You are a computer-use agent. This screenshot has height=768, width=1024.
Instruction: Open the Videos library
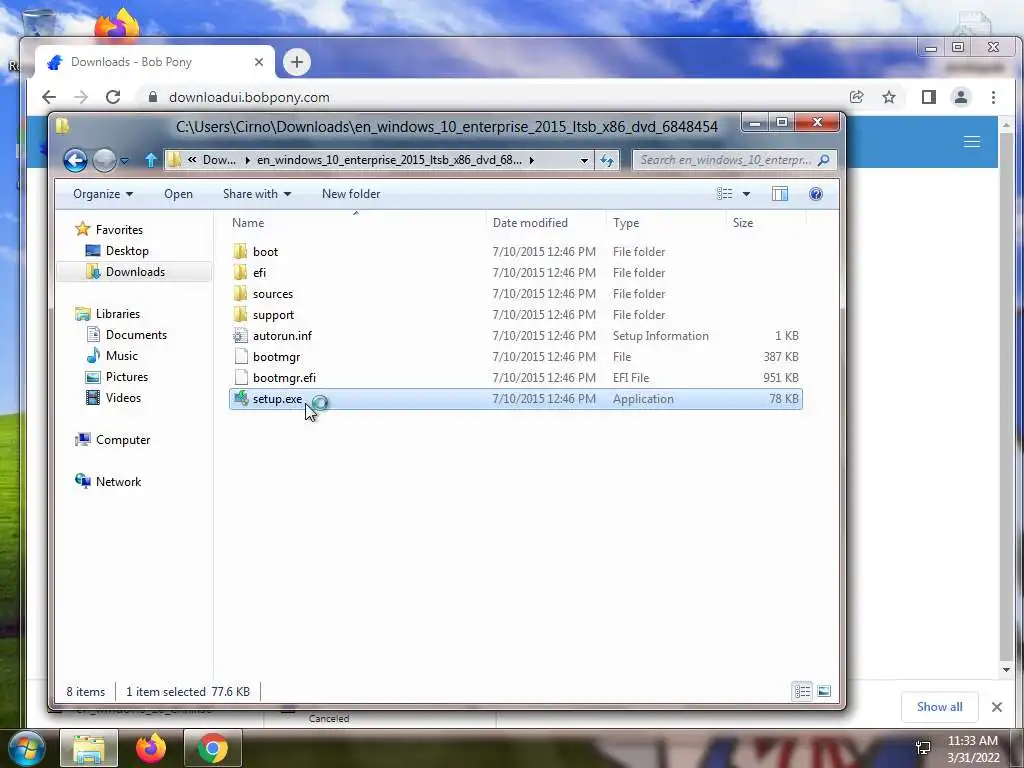(123, 398)
